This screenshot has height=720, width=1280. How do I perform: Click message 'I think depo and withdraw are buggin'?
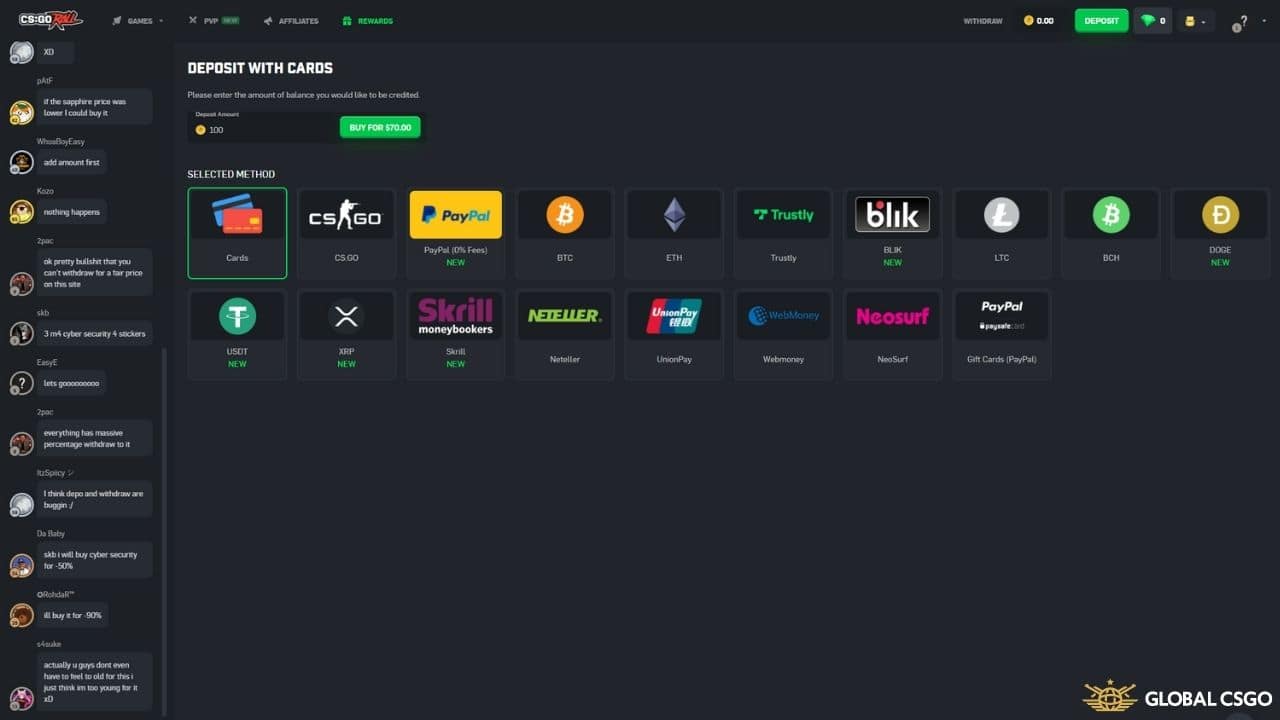(x=95, y=499)
